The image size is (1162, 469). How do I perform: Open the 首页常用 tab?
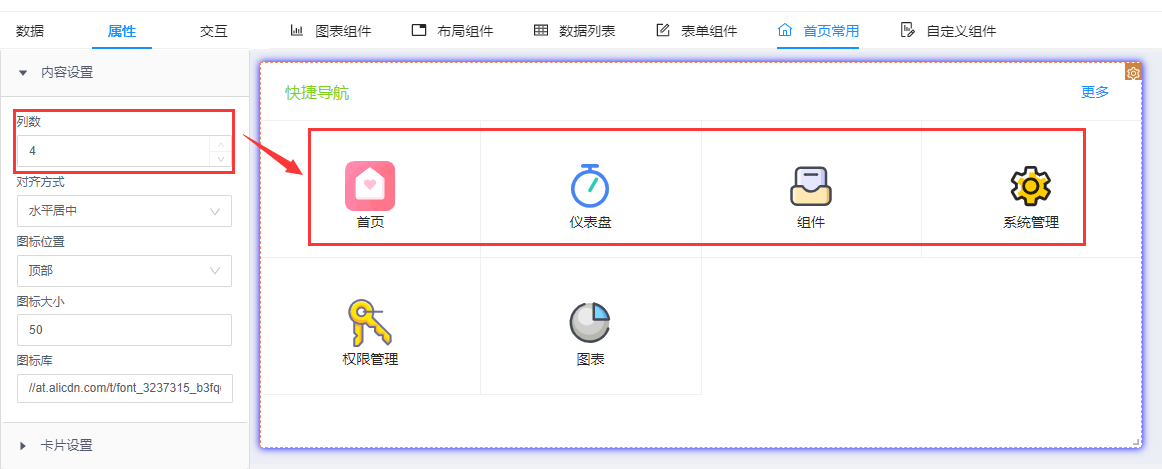(831, 31)
